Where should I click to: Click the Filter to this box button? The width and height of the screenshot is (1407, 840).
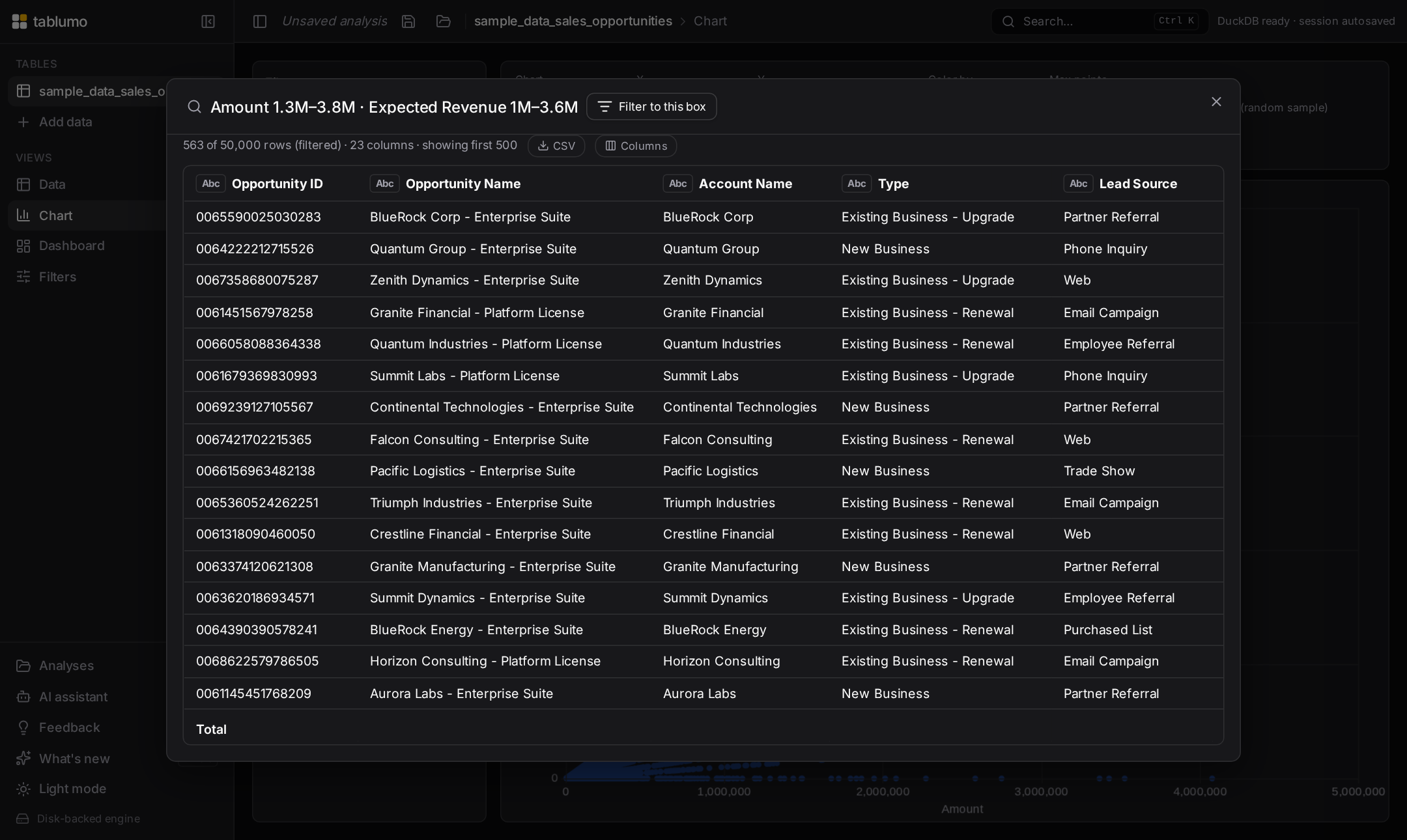(x=651, y=107)
